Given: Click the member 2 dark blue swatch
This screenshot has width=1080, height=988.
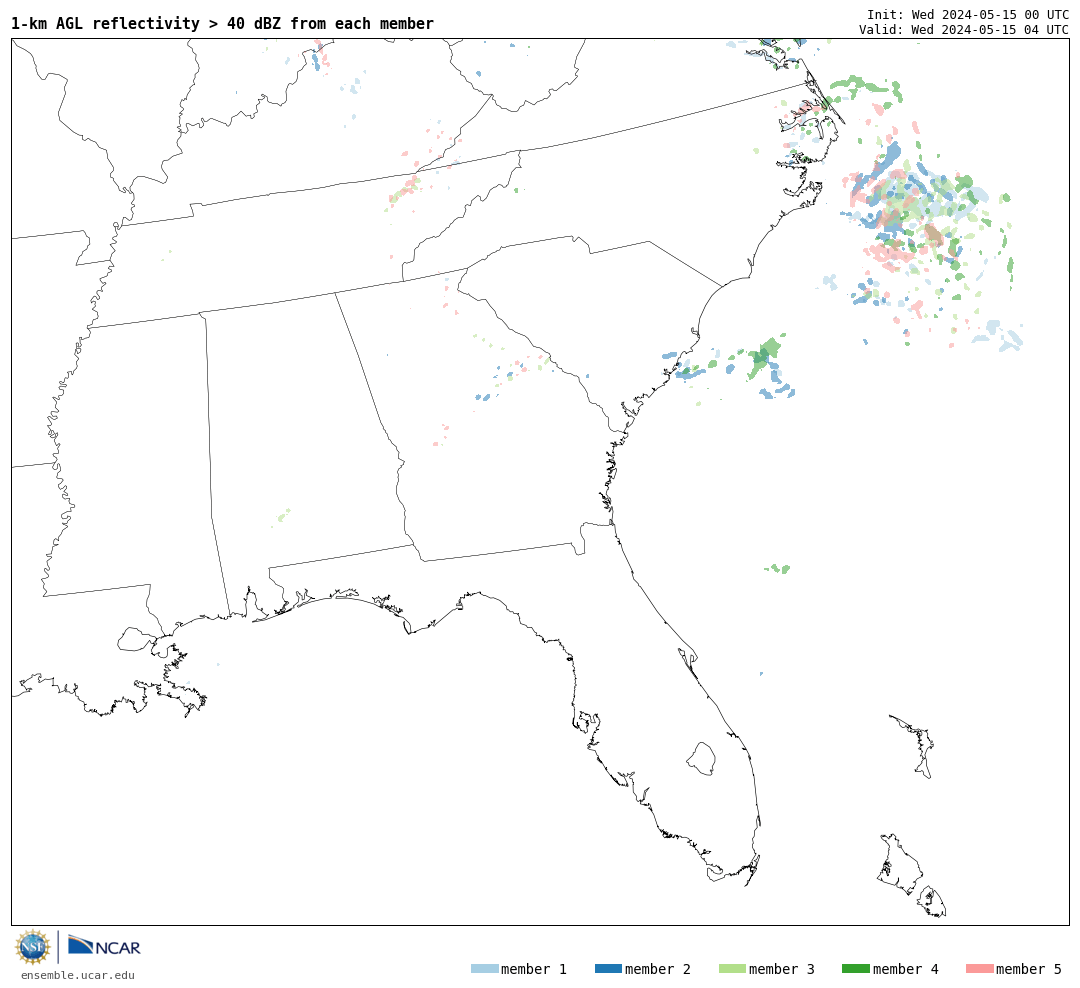Looking at the screenshot, I should [608, 969].
